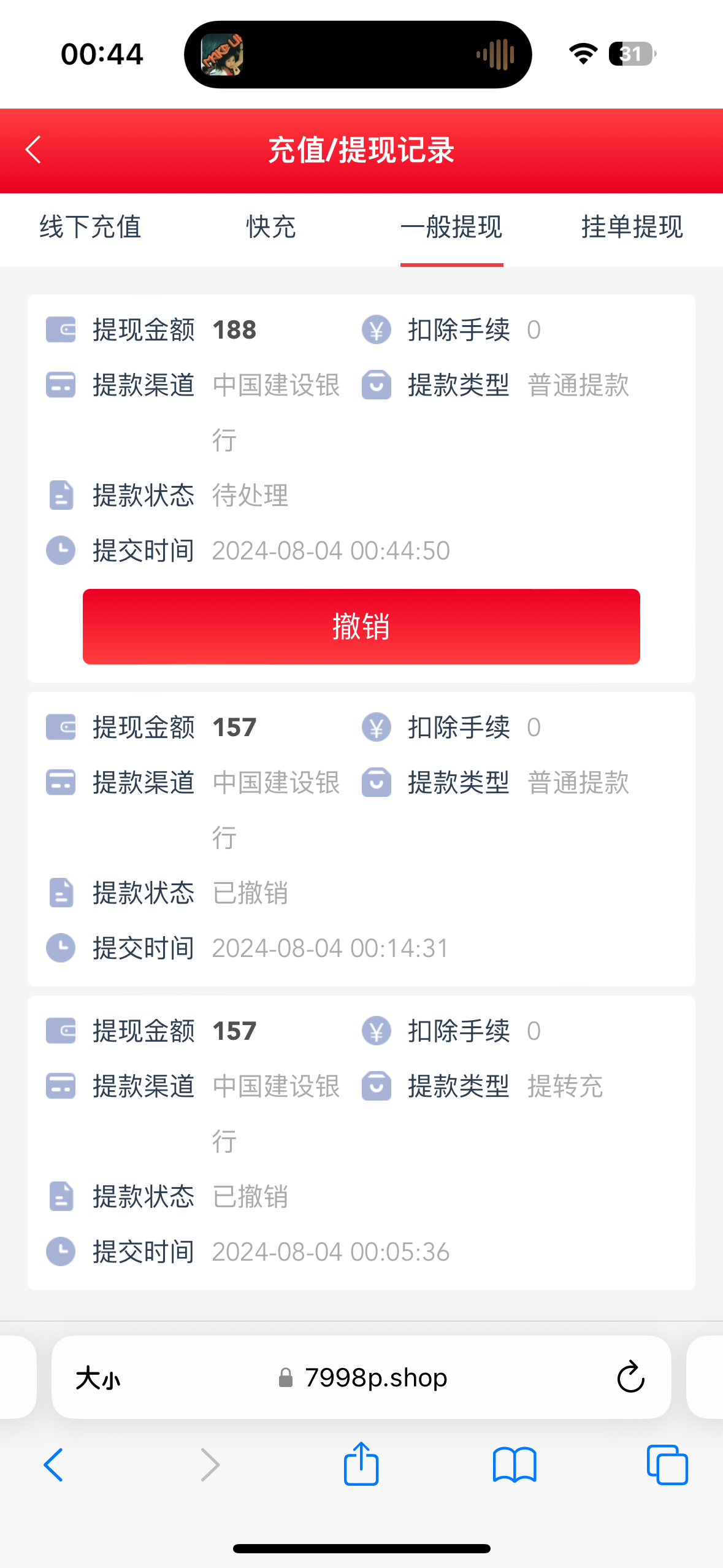The height and width of the screenshot is (1568, 723).
Task: Switch to the 线下充值 tab
Action: tap(90, 227)
